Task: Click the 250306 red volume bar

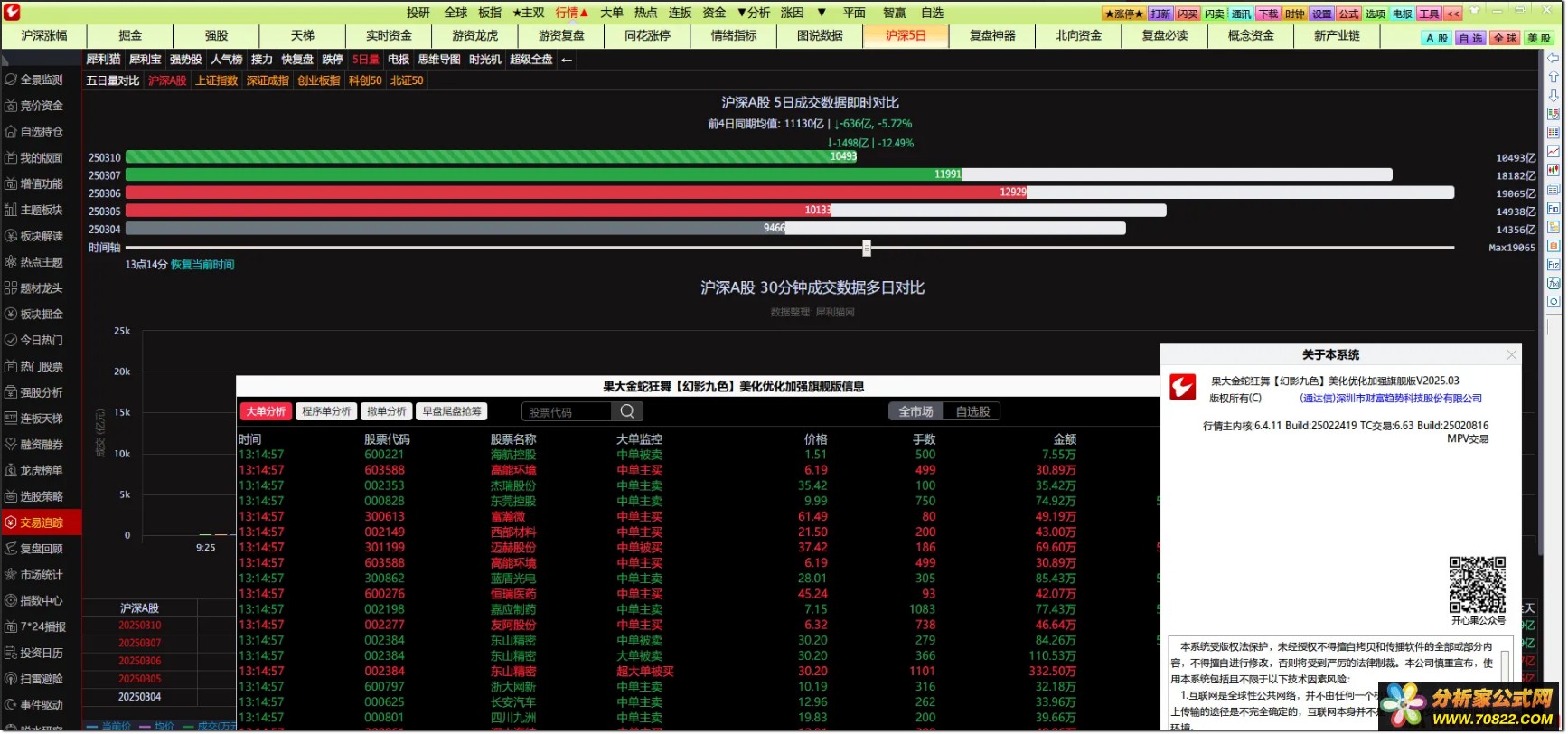Action: click(576, 193)
